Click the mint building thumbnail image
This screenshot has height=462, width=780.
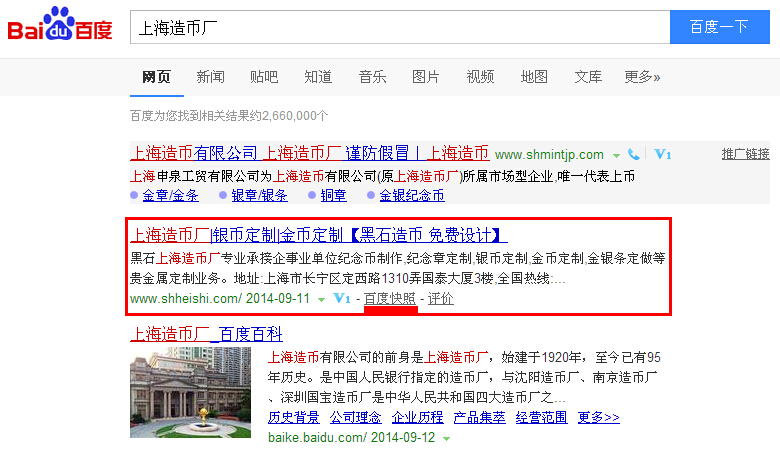coord(191,392)
